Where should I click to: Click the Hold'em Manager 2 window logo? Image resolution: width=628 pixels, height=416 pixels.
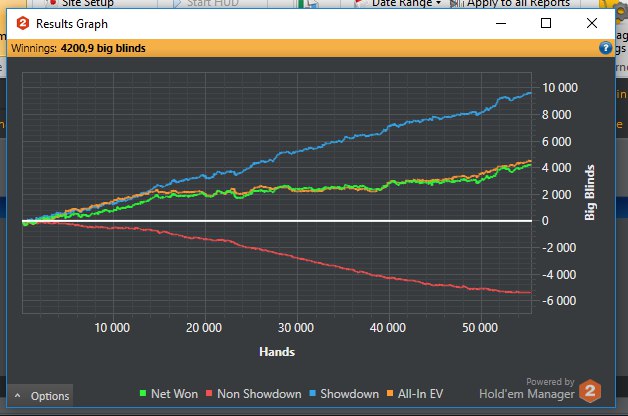(23, 24)
